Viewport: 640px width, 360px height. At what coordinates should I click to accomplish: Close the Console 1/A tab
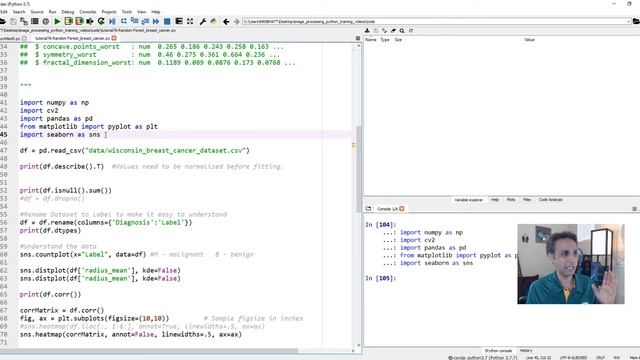click(x=402, y=209)
